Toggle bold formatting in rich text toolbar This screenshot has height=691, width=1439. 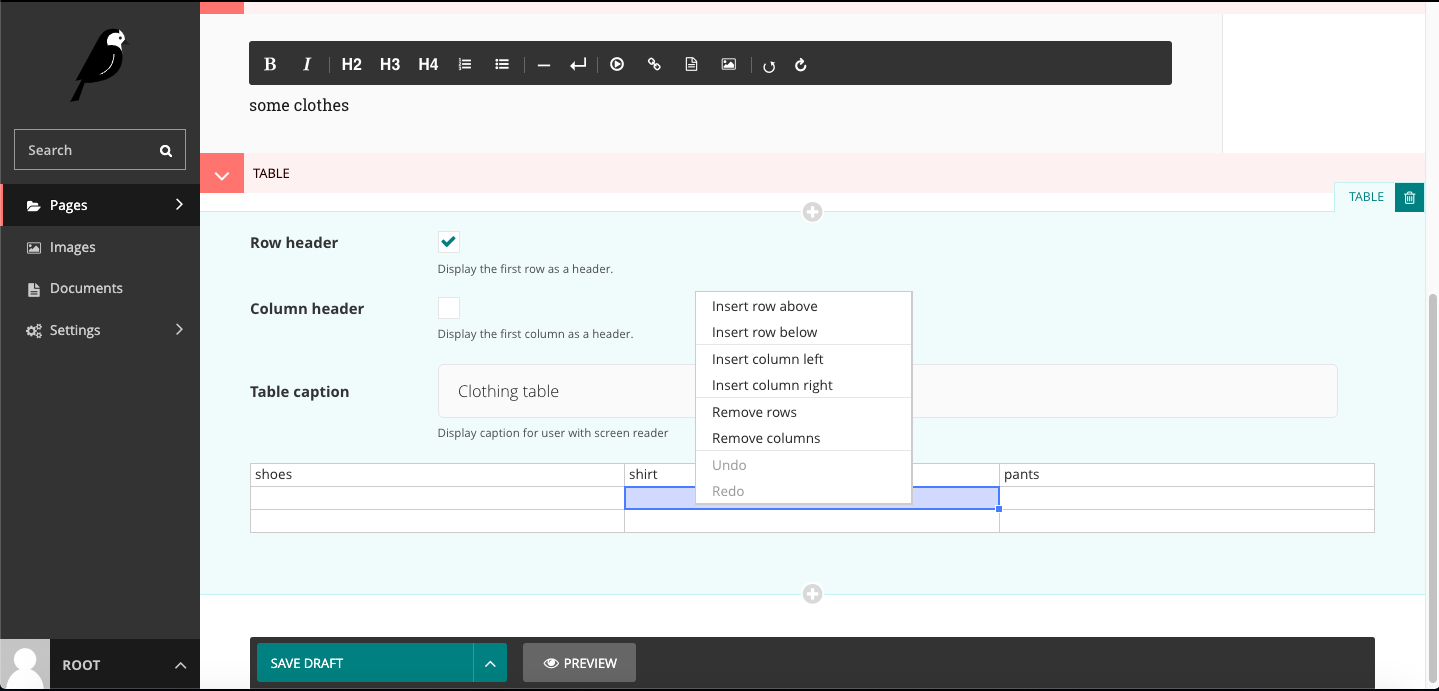(x=269, y=64)
